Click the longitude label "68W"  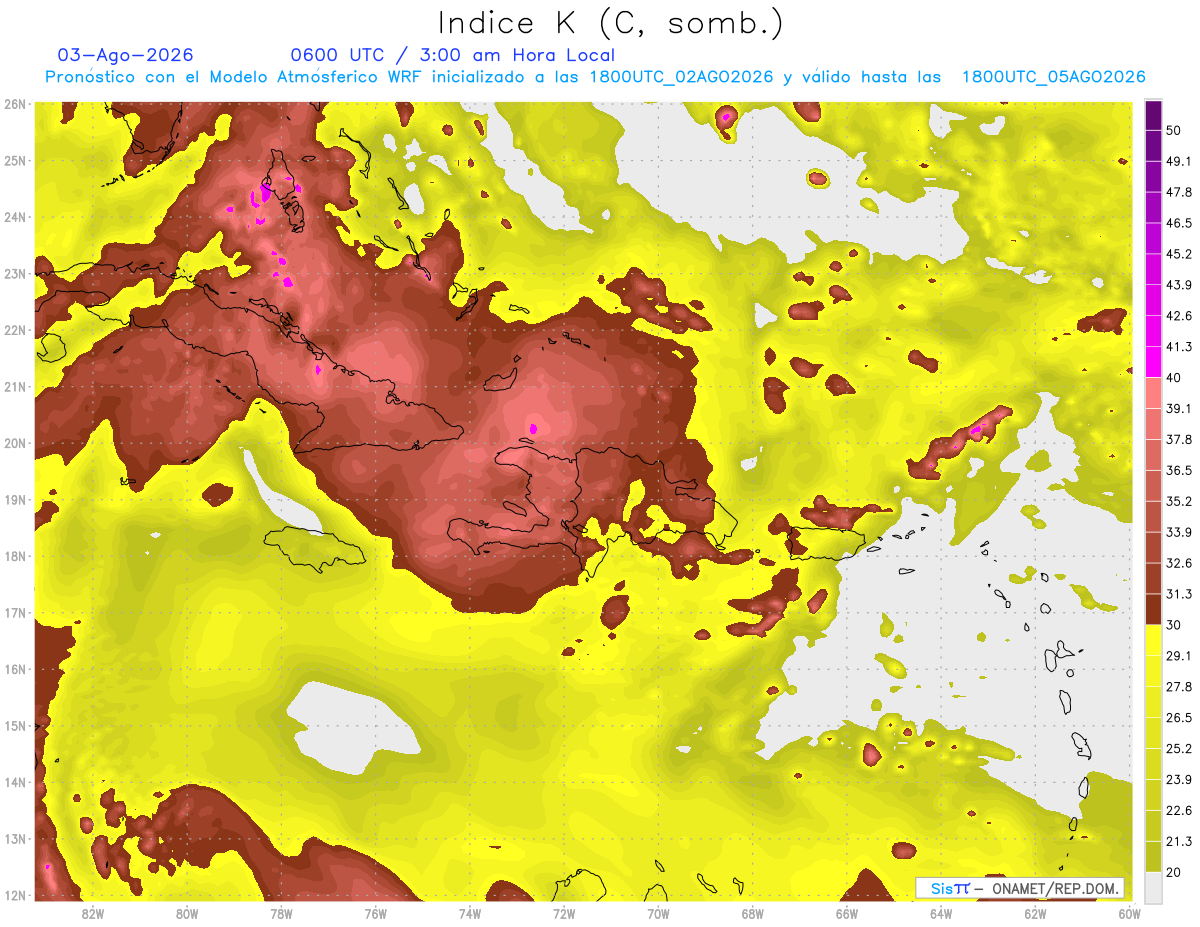click(x=752, y=913)
